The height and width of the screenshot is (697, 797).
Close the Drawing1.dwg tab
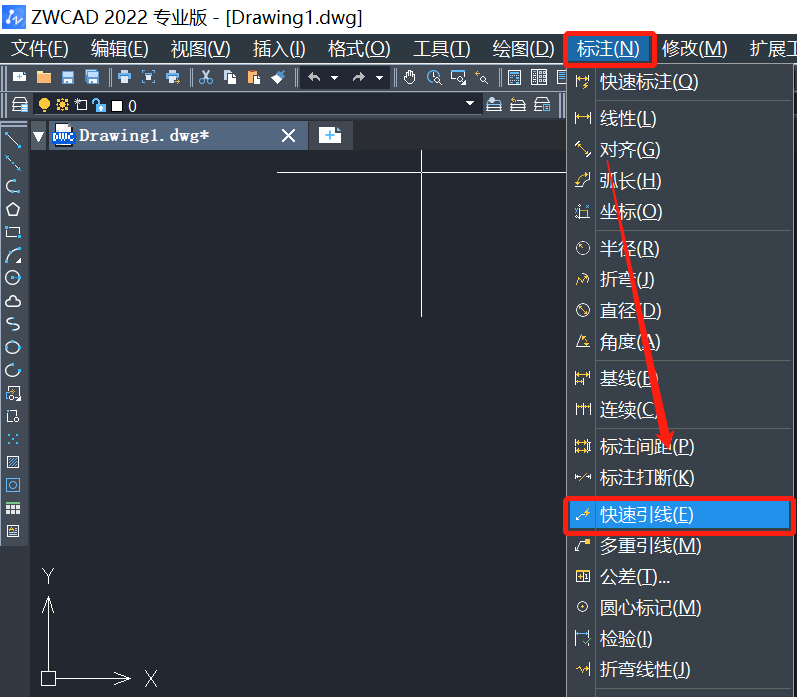pos(288,136)
